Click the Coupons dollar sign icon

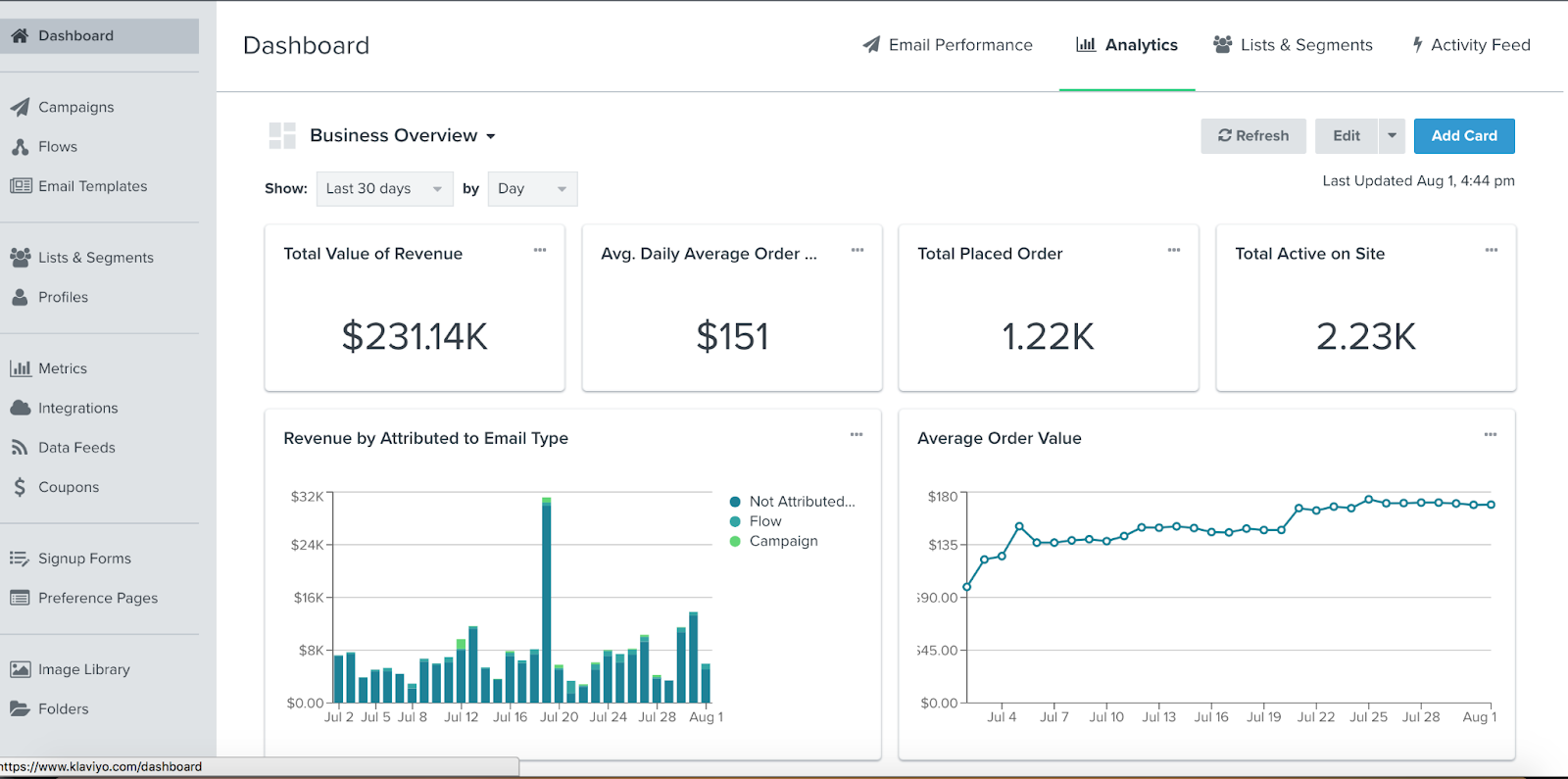[20, 487]
